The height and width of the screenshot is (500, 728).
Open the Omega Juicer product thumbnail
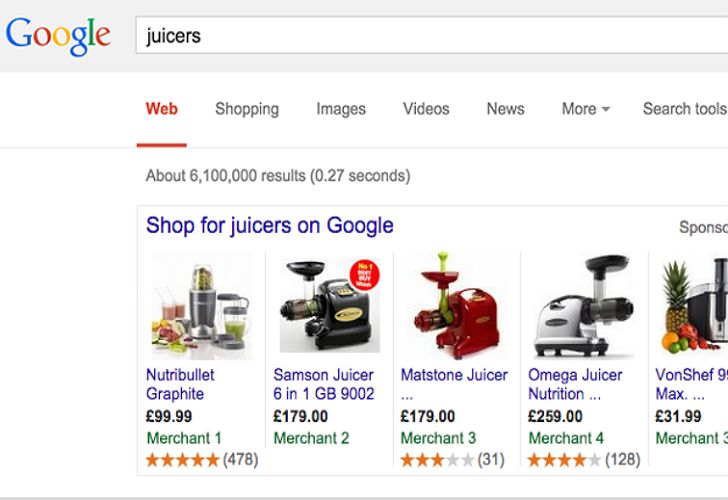(x=584, y=306)
